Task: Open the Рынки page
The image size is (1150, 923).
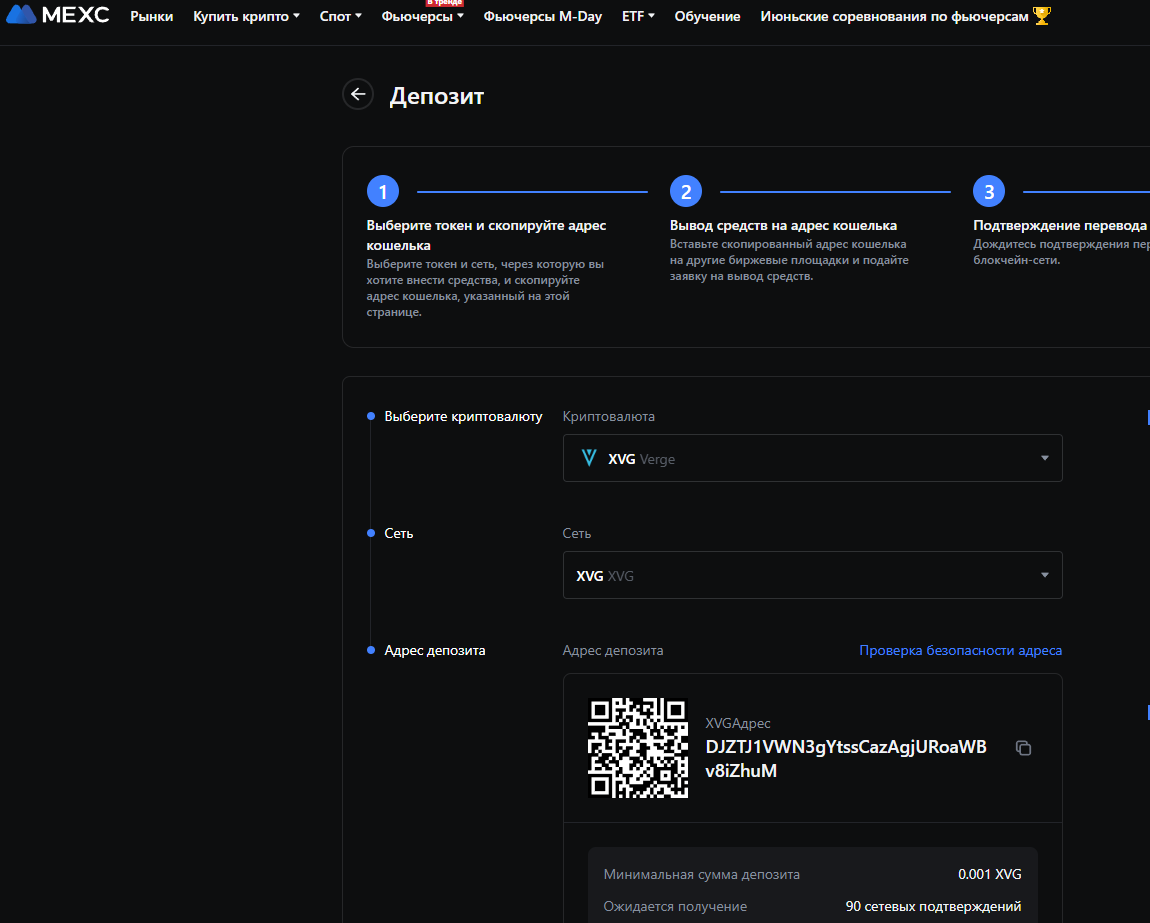Action: tap(152, 16)
